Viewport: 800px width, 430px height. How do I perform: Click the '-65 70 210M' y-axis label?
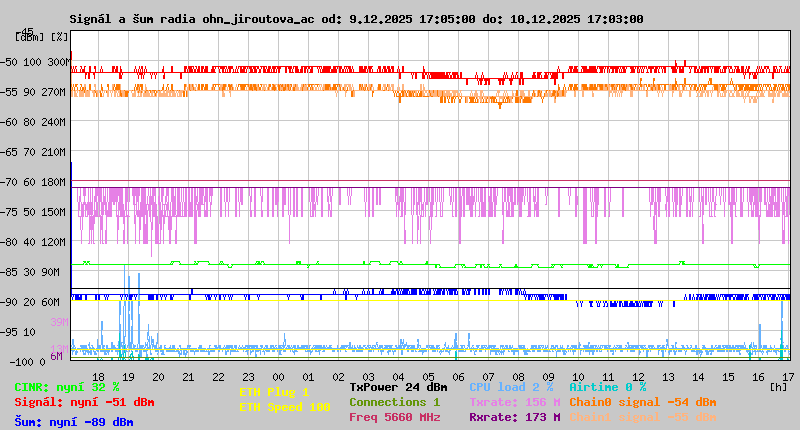33,153
